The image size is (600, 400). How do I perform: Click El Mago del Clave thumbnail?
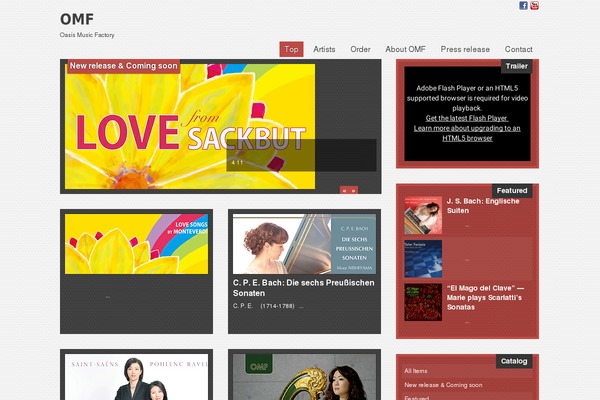(423, 302)
